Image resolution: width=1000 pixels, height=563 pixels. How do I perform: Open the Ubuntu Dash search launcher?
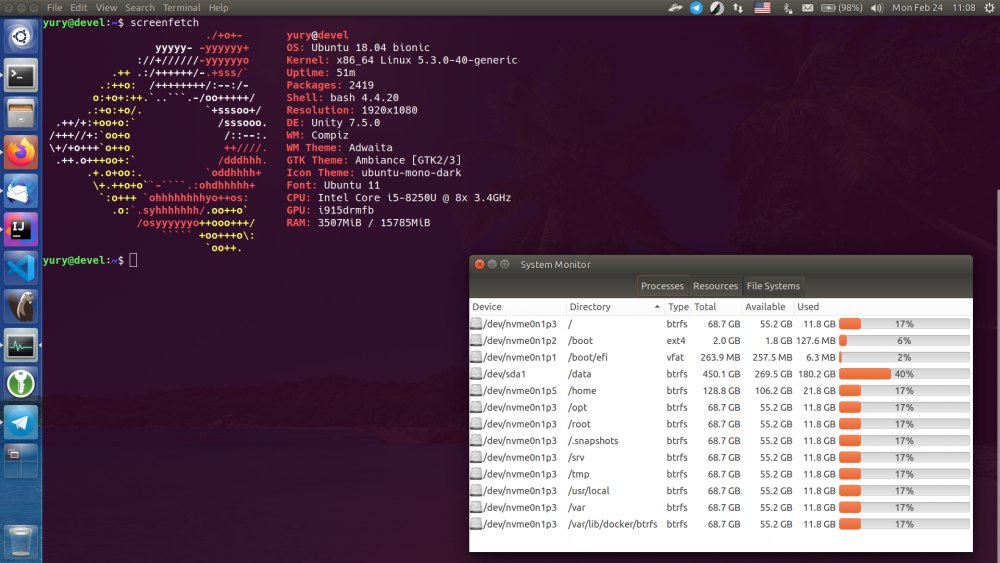coord(21,37)
